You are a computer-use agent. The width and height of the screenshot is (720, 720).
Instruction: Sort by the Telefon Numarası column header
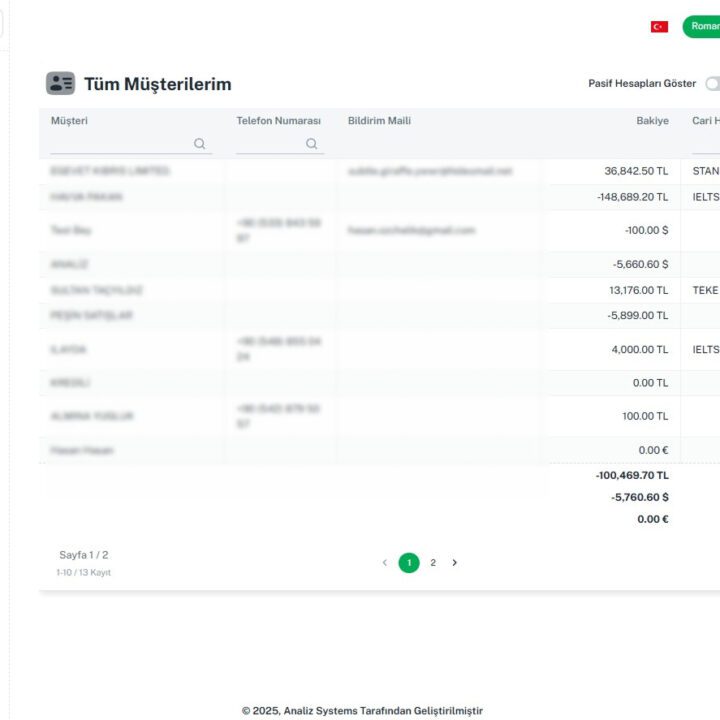(278, 121)
